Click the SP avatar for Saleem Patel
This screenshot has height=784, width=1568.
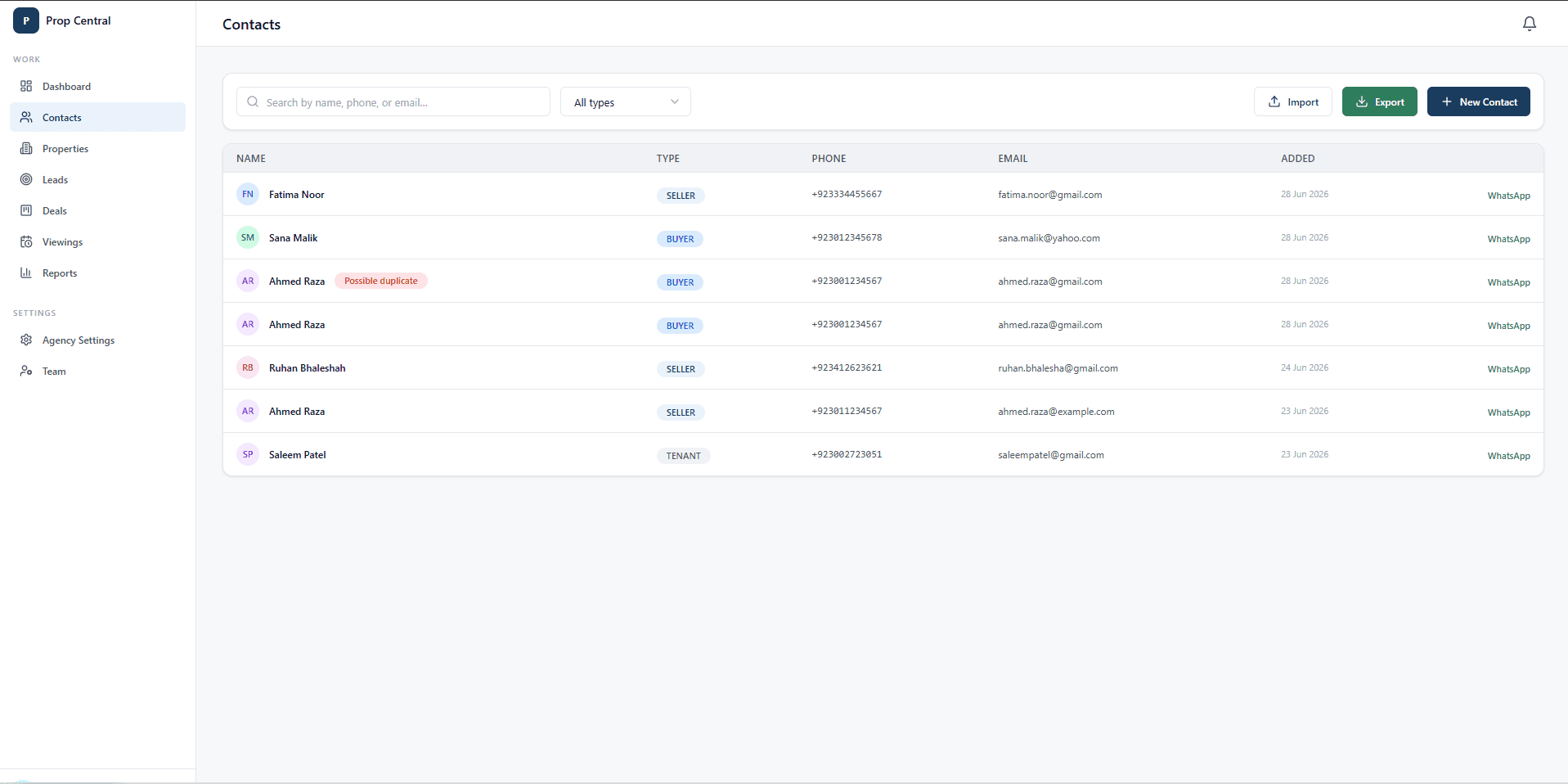point(248,454)
